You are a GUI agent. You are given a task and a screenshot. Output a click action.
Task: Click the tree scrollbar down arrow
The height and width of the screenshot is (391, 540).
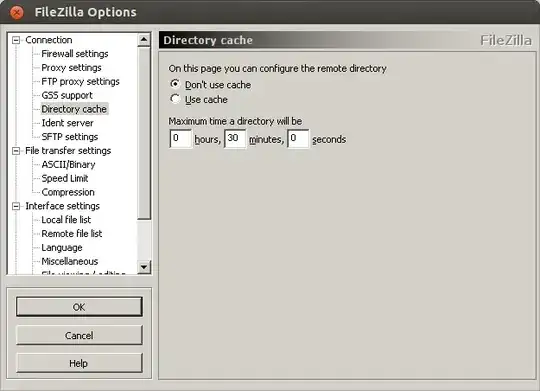[144, 267]
